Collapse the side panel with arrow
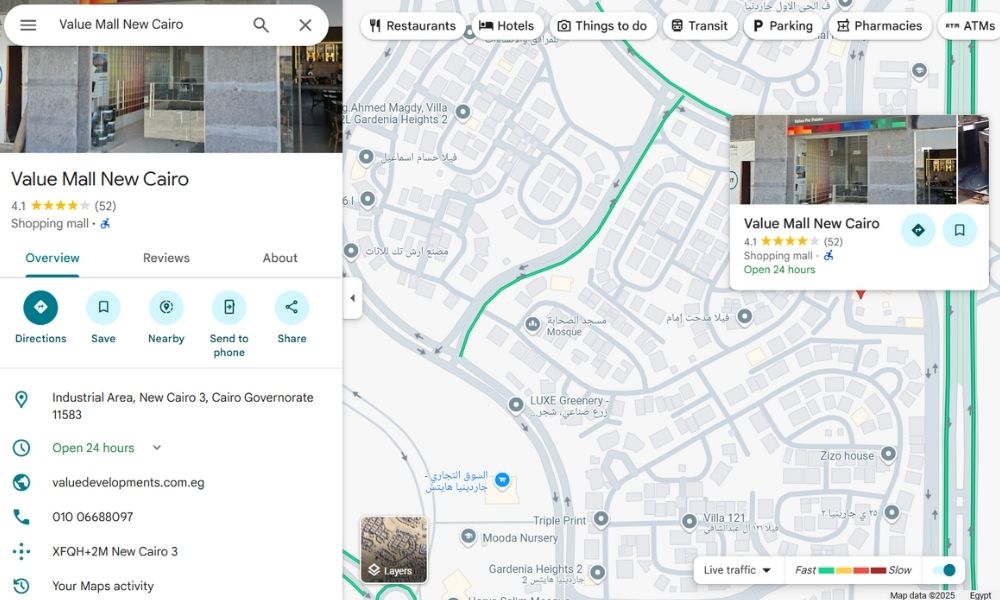The width and height of the screenshot is (1000, 600). tap(352, 298)
